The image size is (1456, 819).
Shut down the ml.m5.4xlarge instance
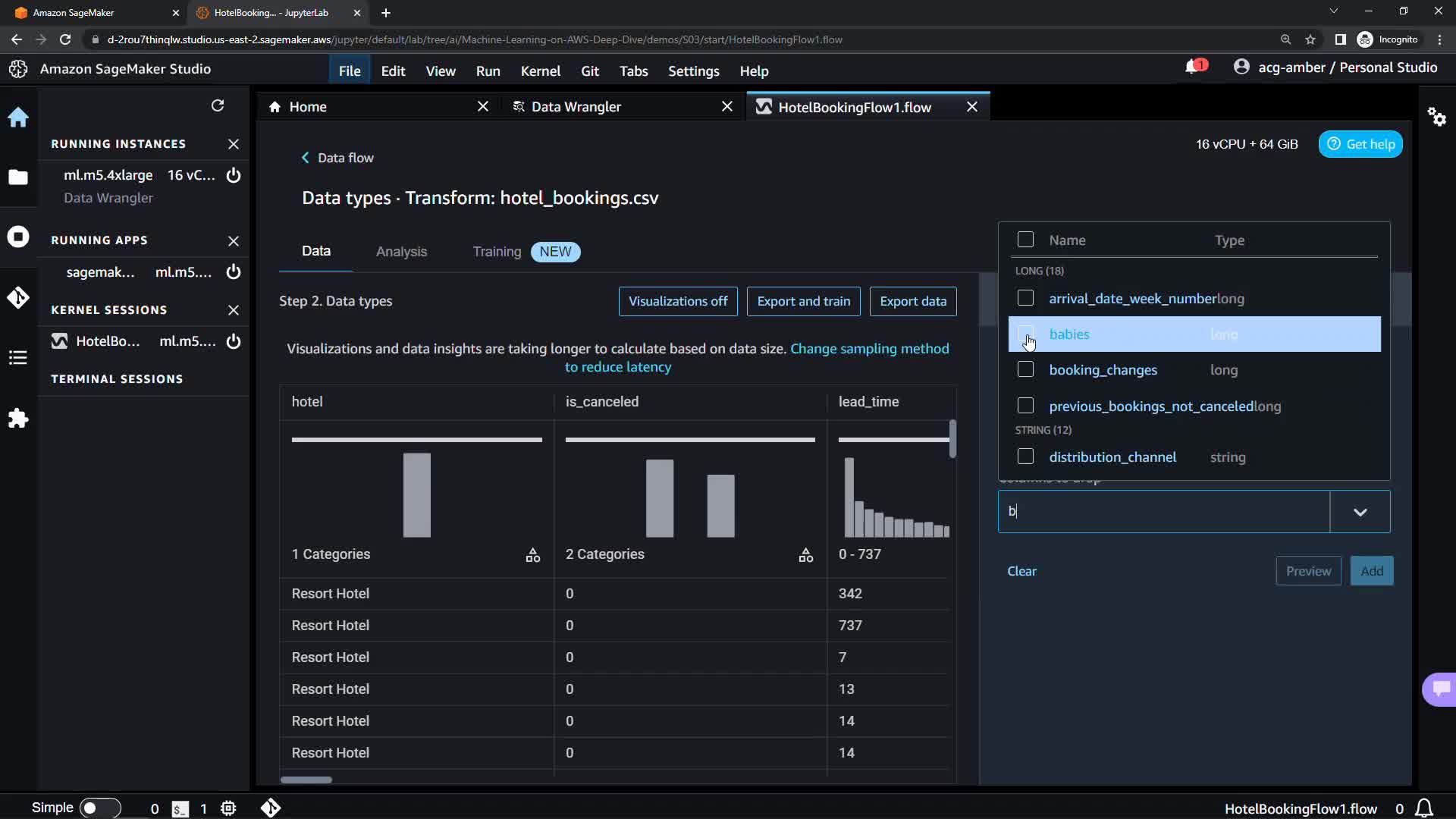tap(234, 175)
